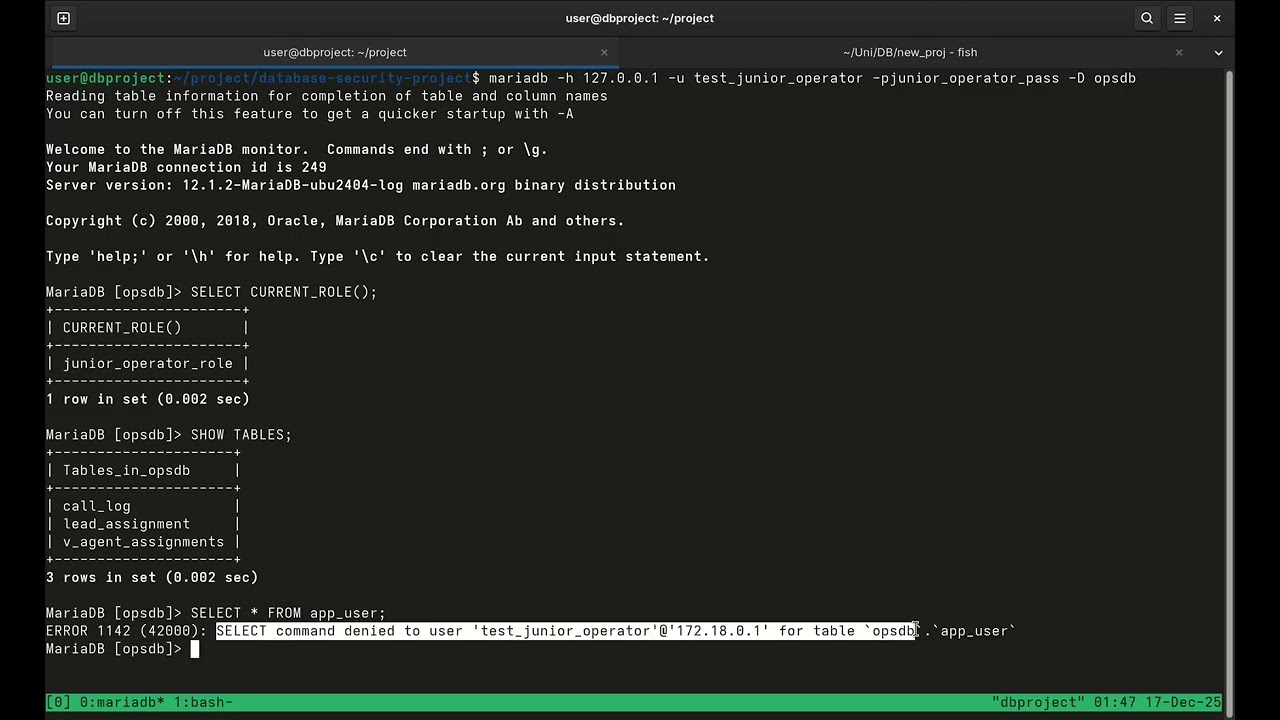Close the user@dbproject project tab
The height and width of the screenshot is (720, 1280).
tap(604, 52)
